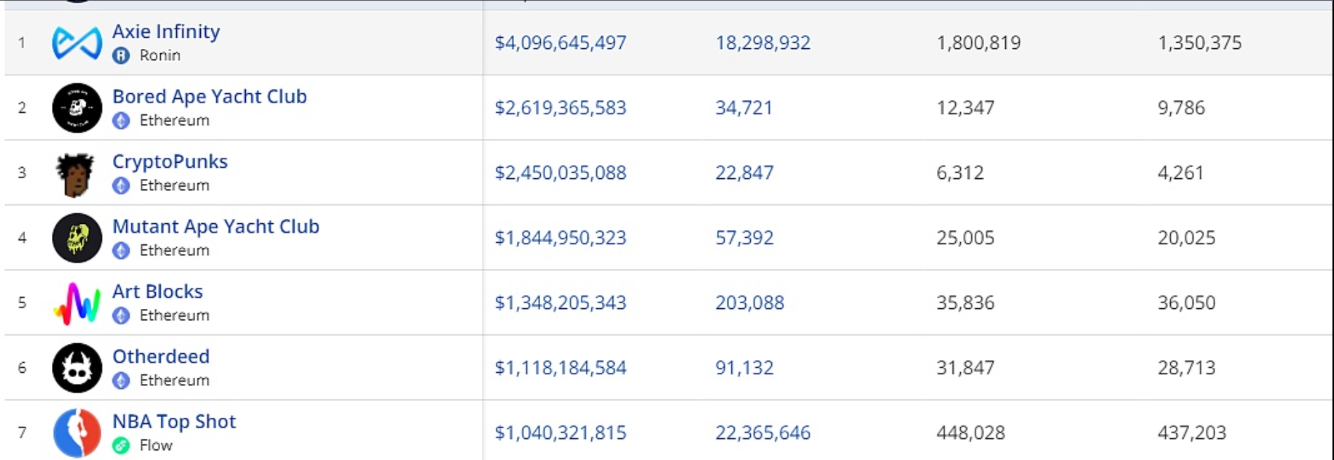The height and width of the screenshot is (460, 1334).
Task: Open the Mutant Ape Yacht Club link
Action: point(215,227)
